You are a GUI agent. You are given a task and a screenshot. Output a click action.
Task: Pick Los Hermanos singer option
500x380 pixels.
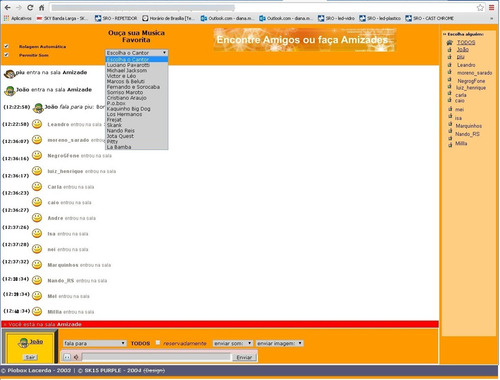(137, 114)
